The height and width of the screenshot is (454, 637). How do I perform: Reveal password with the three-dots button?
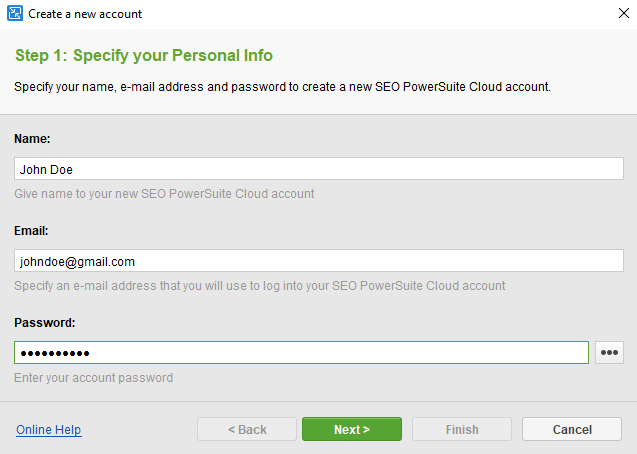click(x=609, y=352)
